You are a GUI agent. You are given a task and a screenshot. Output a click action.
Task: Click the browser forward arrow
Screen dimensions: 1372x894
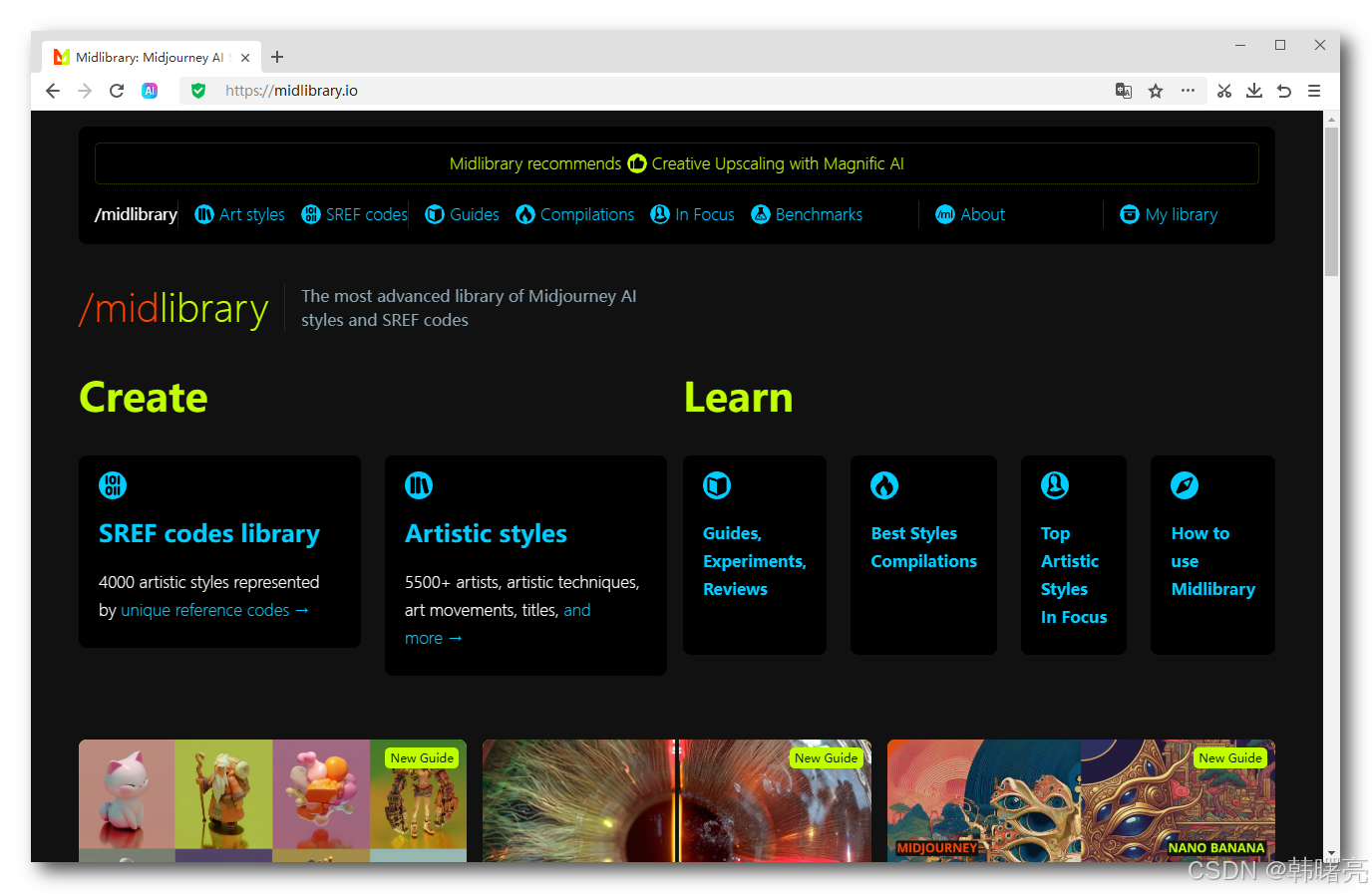click(85, 91)
